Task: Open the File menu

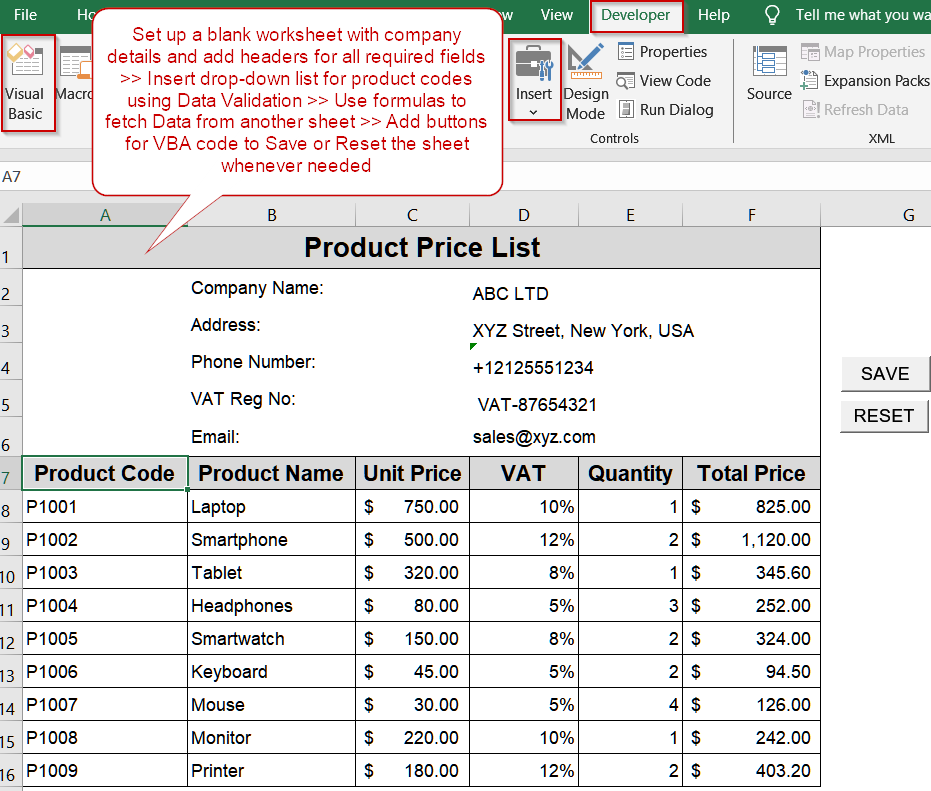Action: tap(26, 15)
